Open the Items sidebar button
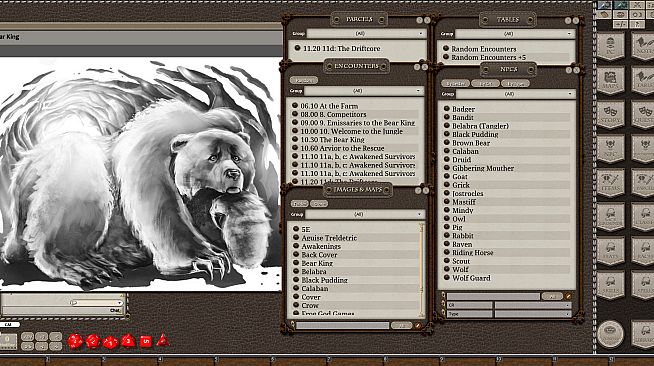The image size is (654, 366). 611,182
